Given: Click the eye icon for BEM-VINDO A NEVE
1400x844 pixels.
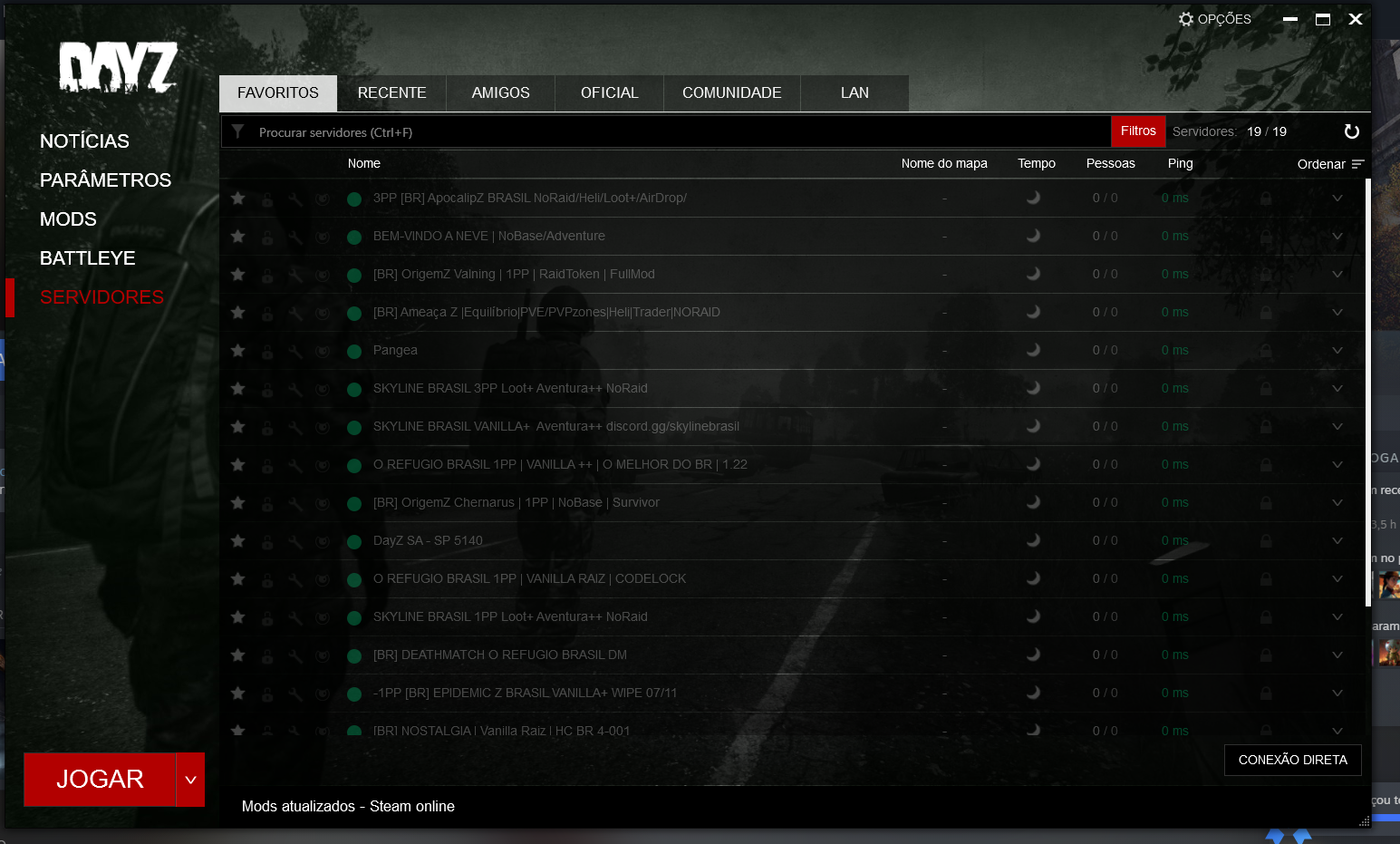Looking at the screenshot, I should click(x=323, y=237).
